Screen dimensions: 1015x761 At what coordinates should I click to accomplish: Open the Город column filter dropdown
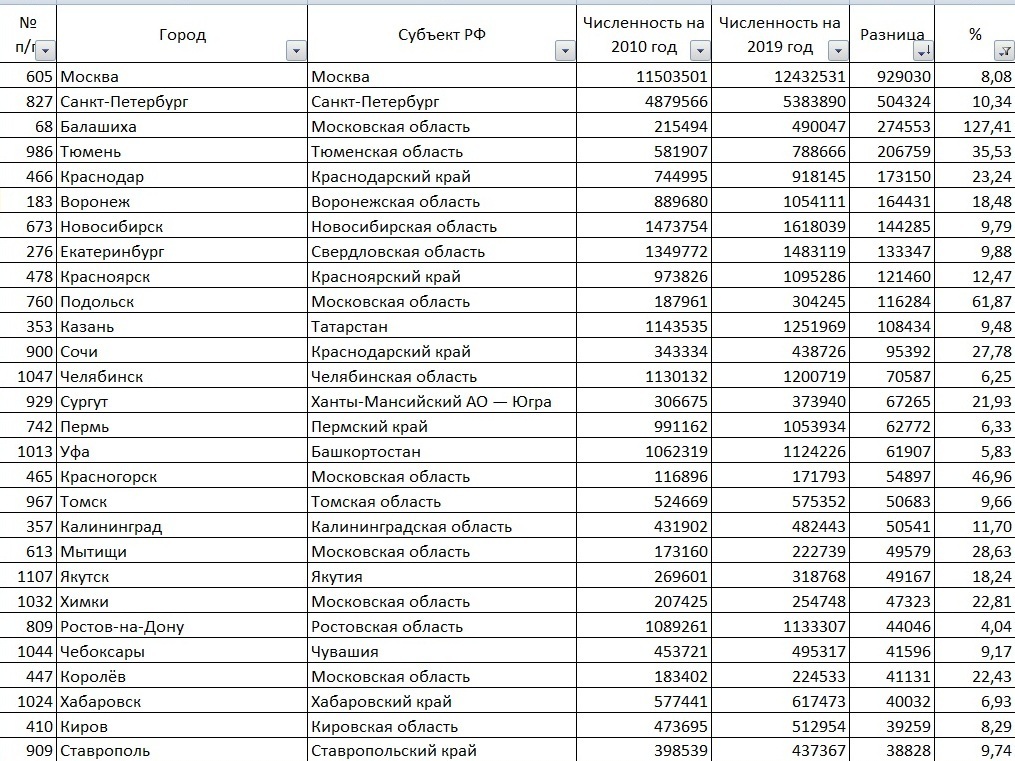295,51
